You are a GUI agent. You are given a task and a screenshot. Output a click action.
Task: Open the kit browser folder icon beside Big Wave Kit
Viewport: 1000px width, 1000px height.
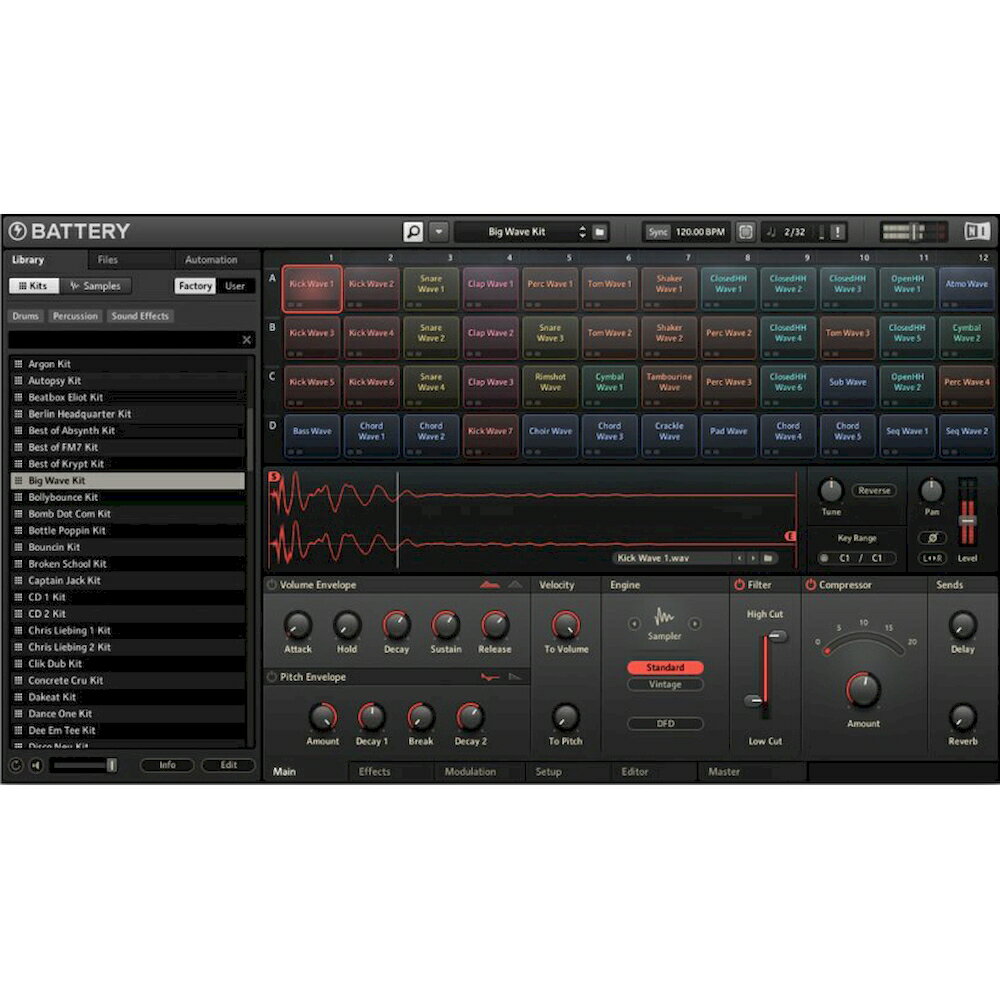coord(598,232)
